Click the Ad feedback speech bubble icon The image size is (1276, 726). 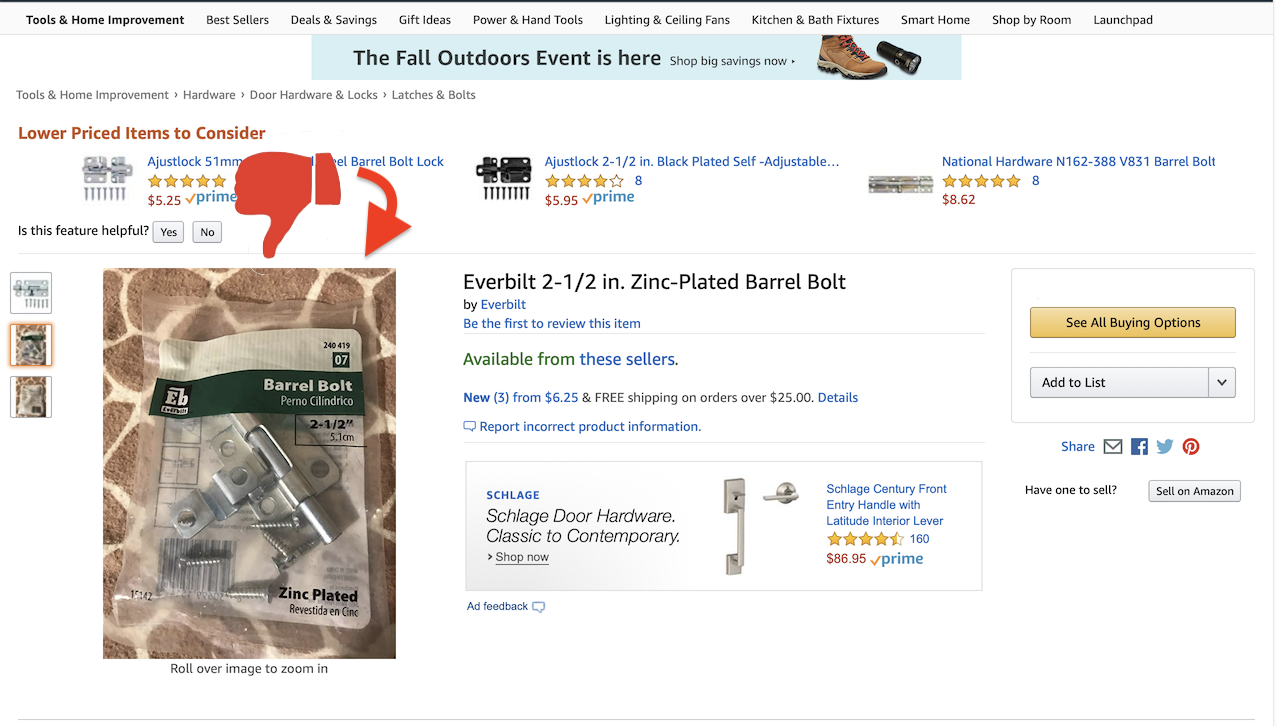[x=539, y=607]
